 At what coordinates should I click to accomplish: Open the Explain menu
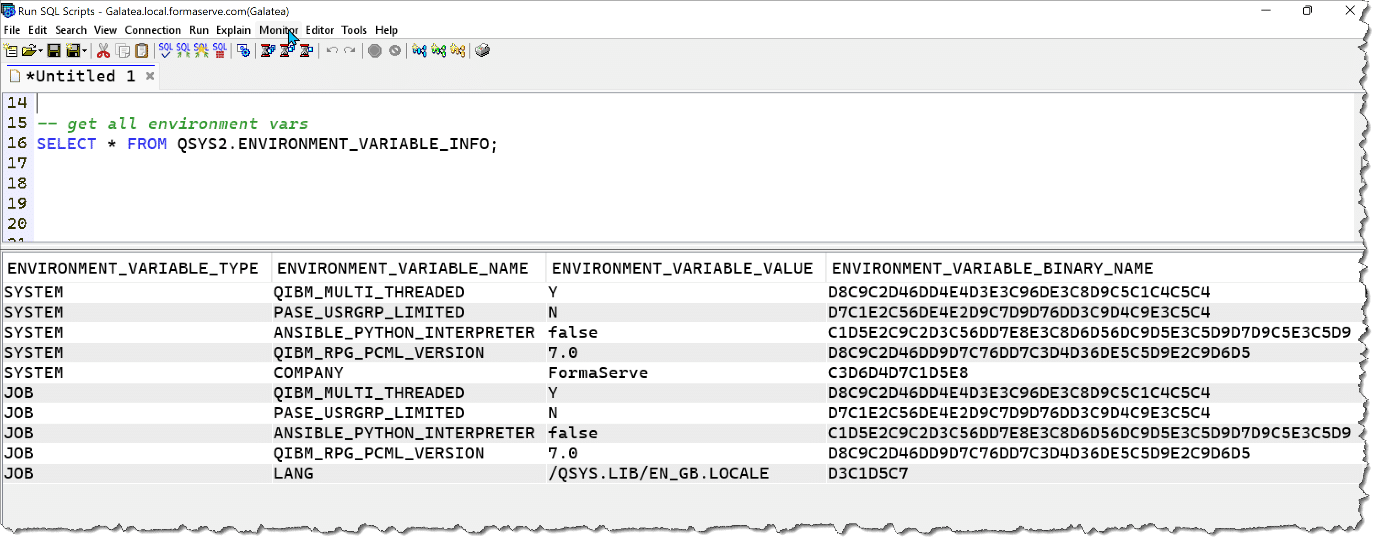(233, 30)
